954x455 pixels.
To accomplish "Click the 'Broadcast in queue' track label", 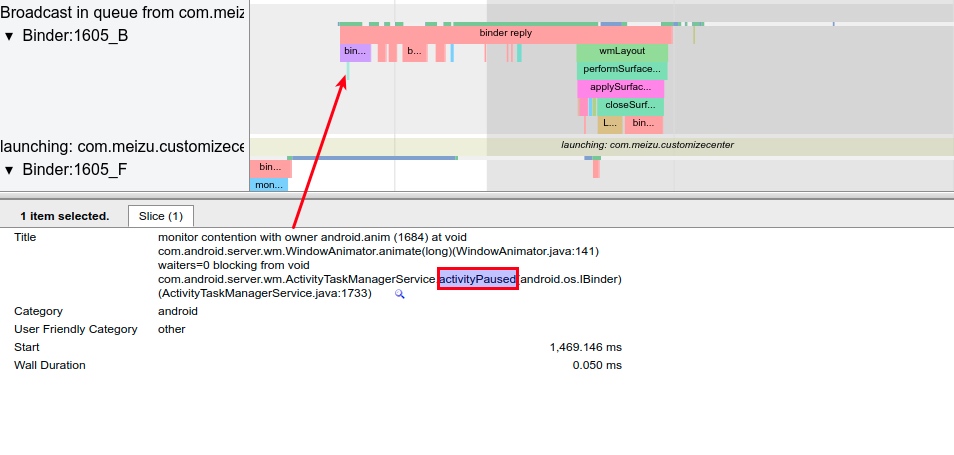I will click(122, 12).
